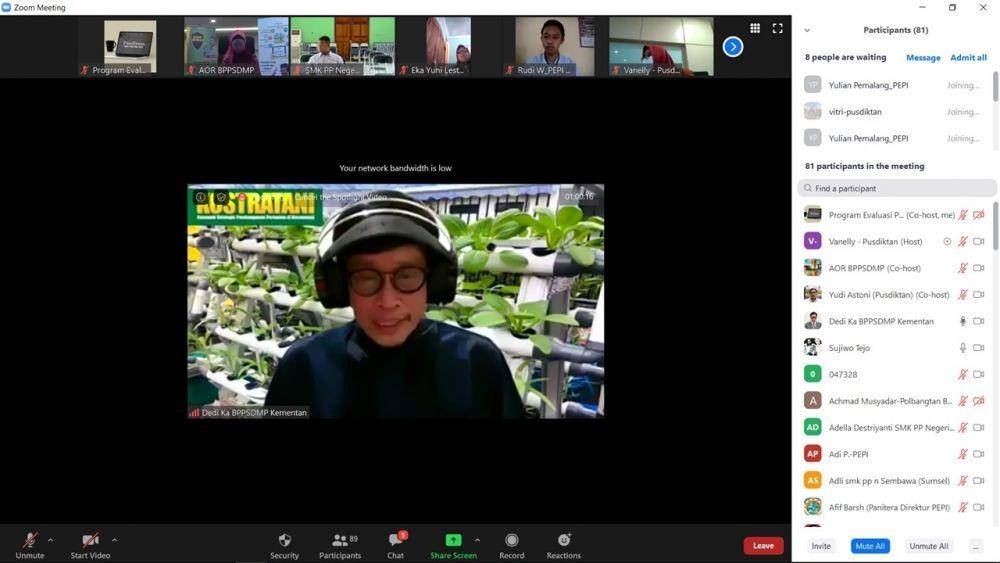Click Admit all waiting participants

pos(968,57)
